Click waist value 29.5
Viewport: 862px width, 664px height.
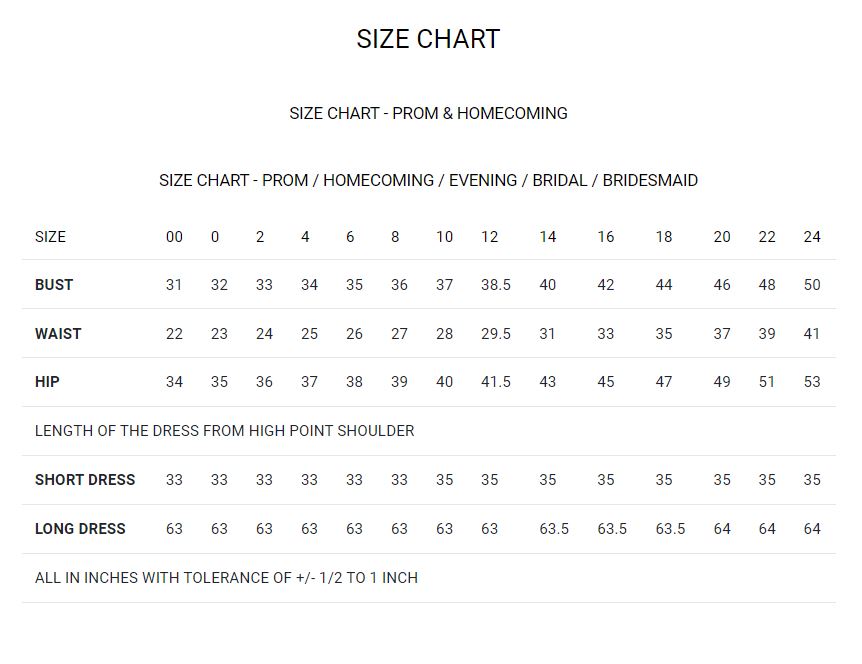pyautogui.click(x=495, y=334)
